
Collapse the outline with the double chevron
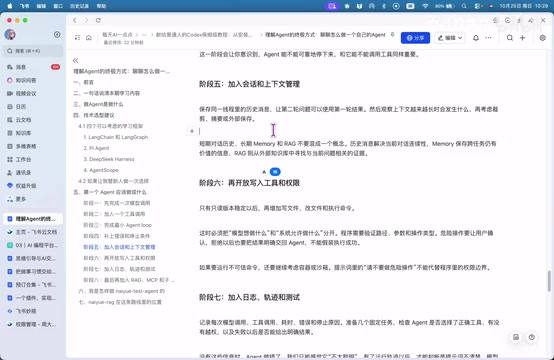(x=75, y=60)
